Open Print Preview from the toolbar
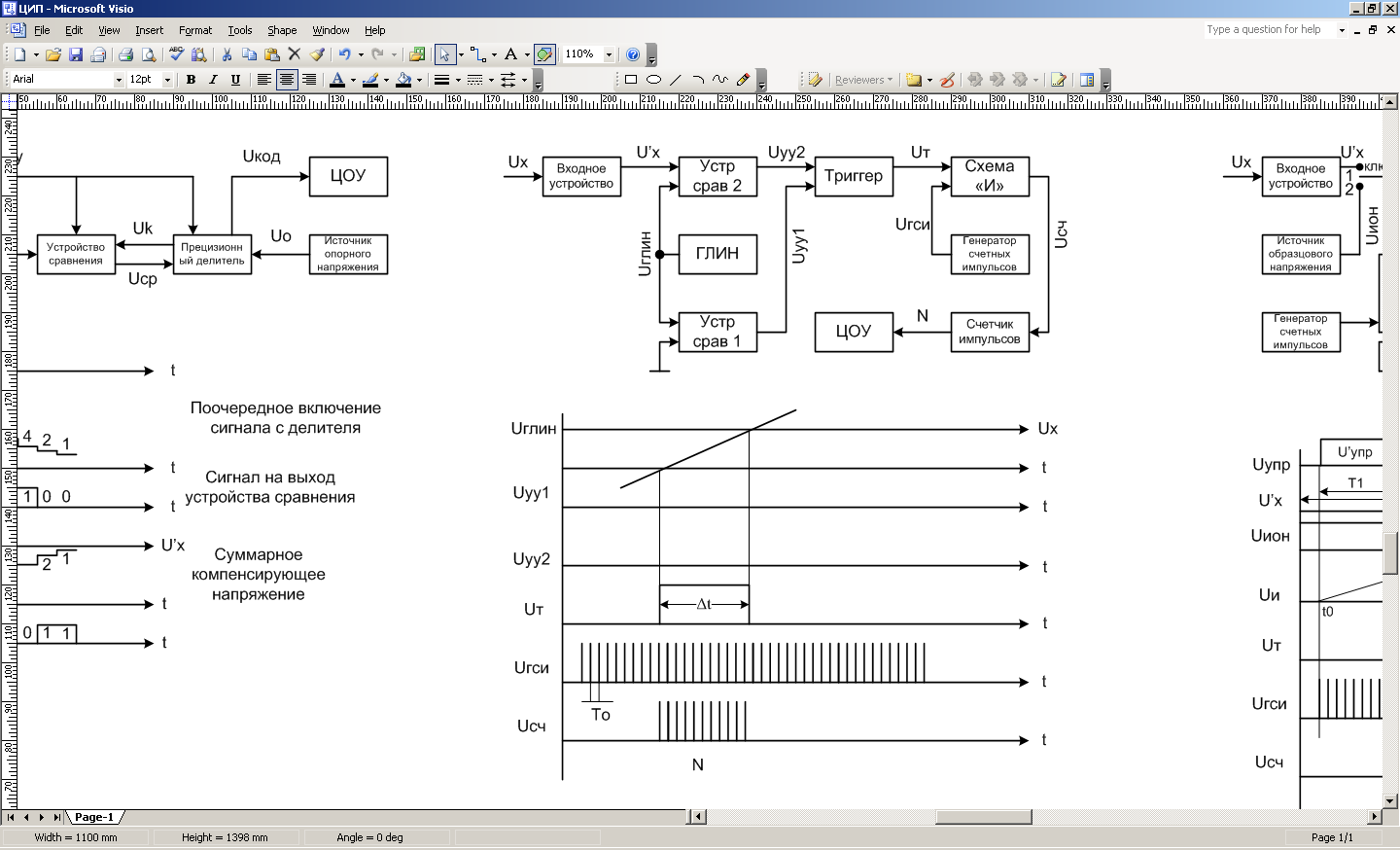The width and height of the screenshot is (1400, 850). (148, 54)
